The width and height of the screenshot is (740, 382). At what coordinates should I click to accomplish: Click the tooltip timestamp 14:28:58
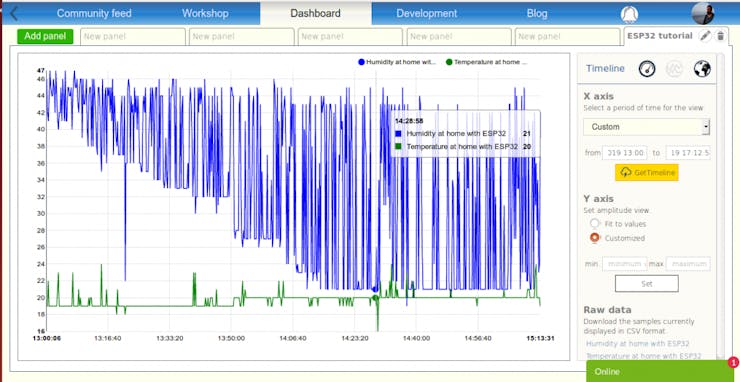point(409,121)
